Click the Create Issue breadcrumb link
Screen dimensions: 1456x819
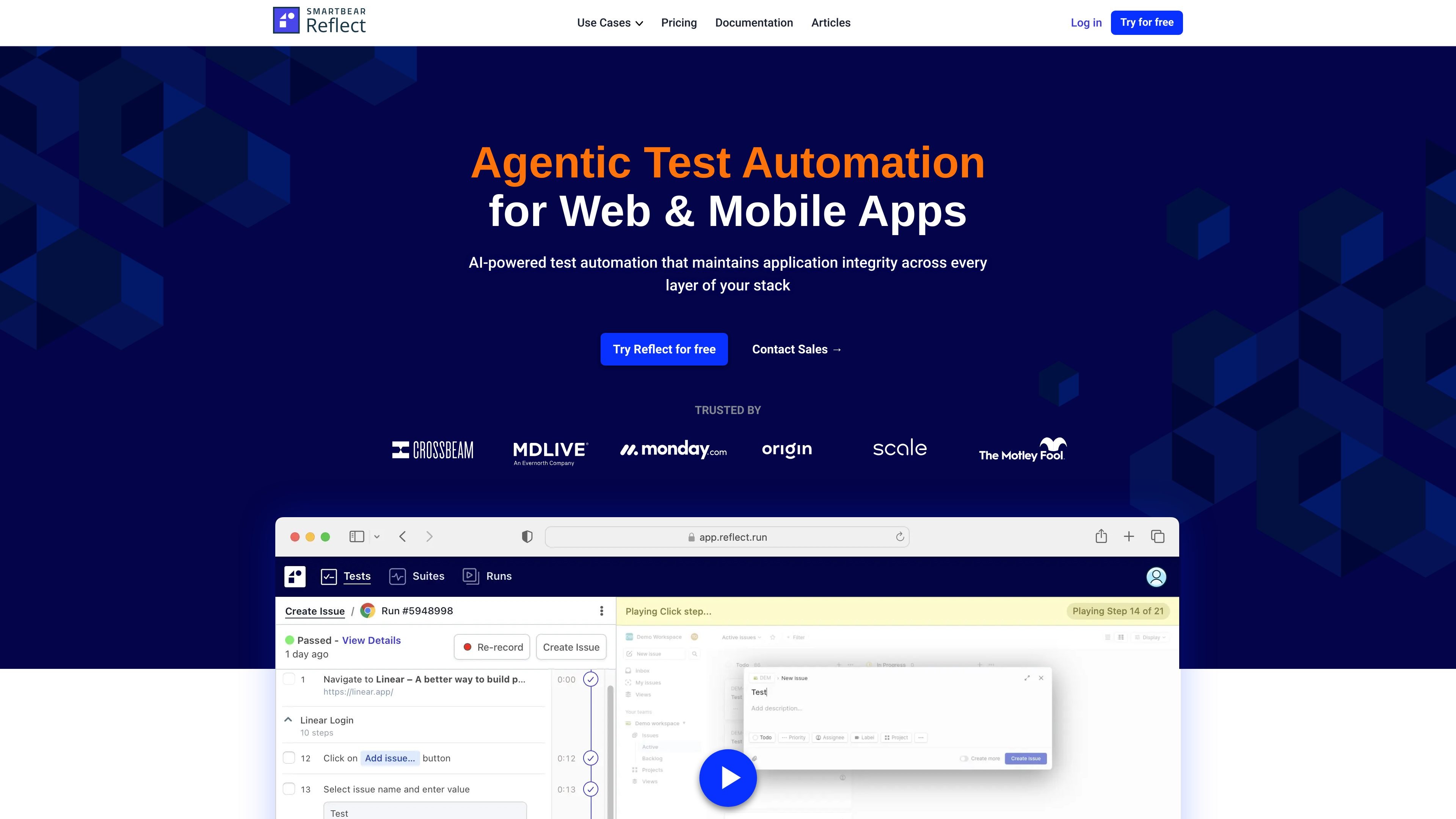[x=315, y=611]
